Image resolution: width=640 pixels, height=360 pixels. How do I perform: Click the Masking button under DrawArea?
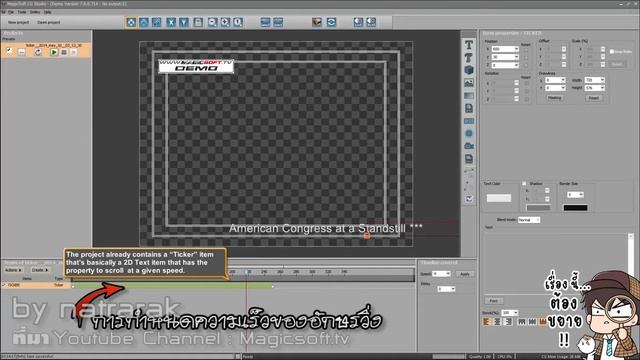554,98
